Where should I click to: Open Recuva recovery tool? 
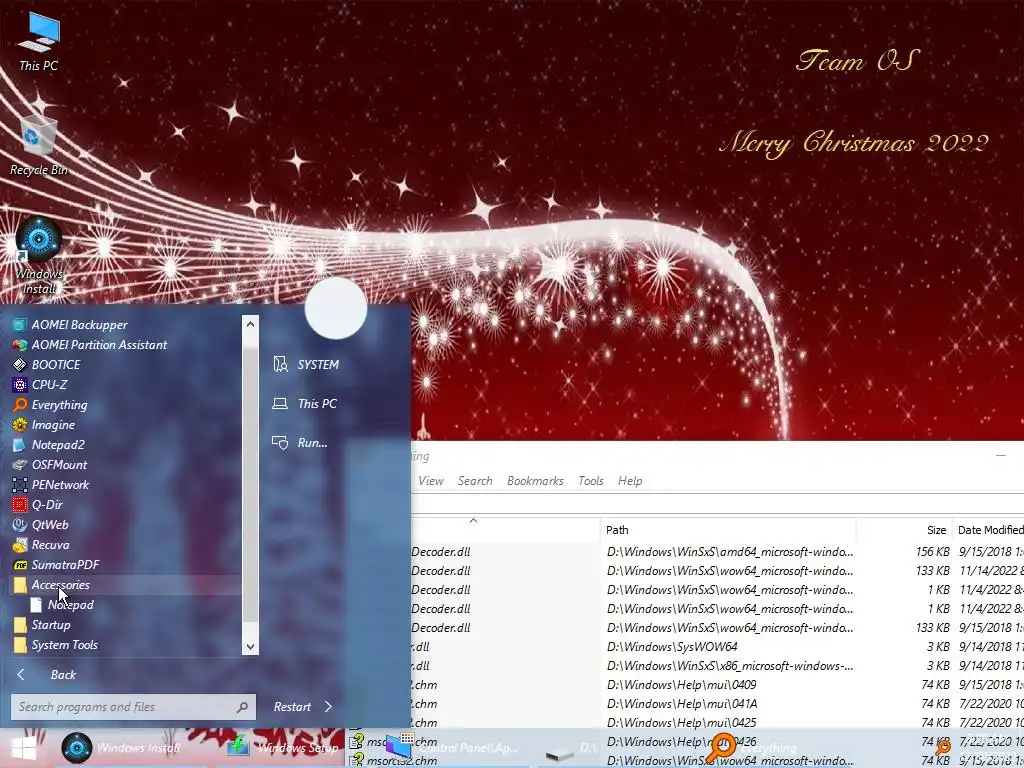[40, 545]
